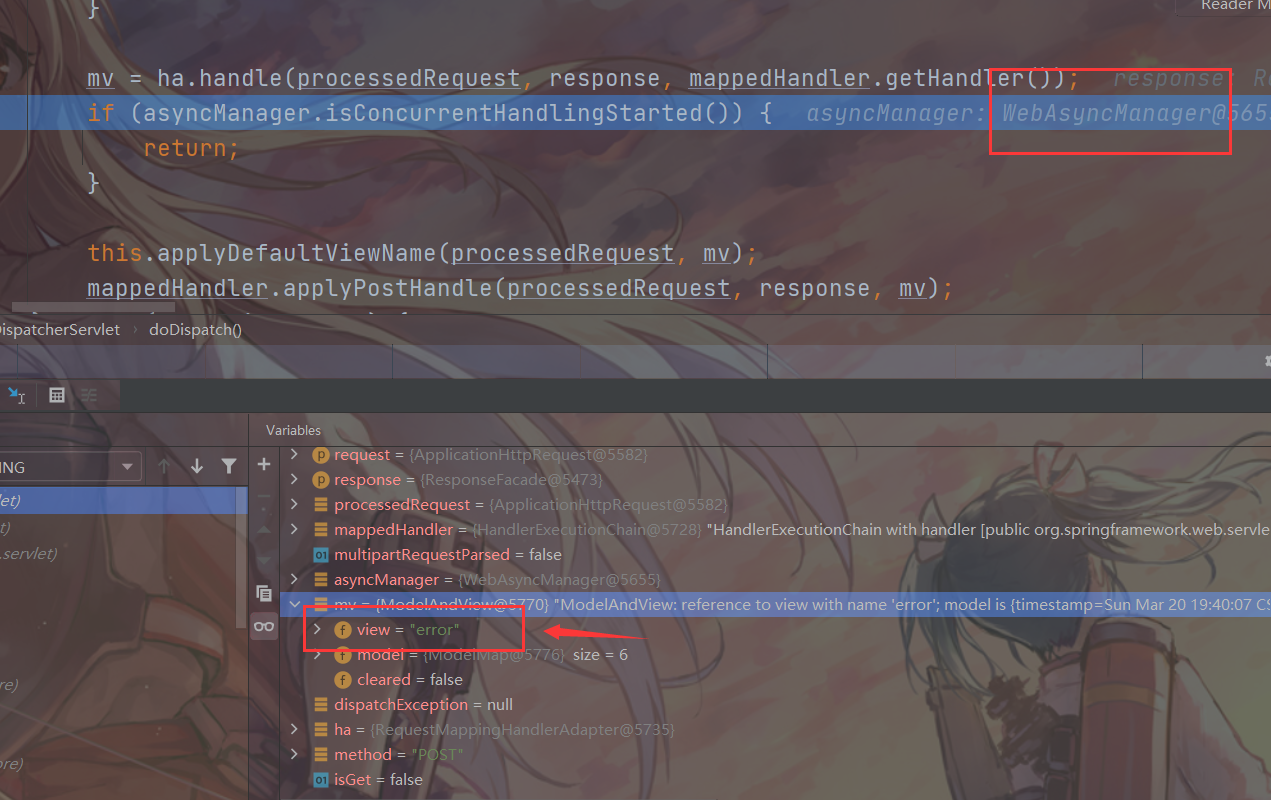Collapse the mv ModelAndView node
The width and height of the screenshot is (1271, 800).
[294, 605]
